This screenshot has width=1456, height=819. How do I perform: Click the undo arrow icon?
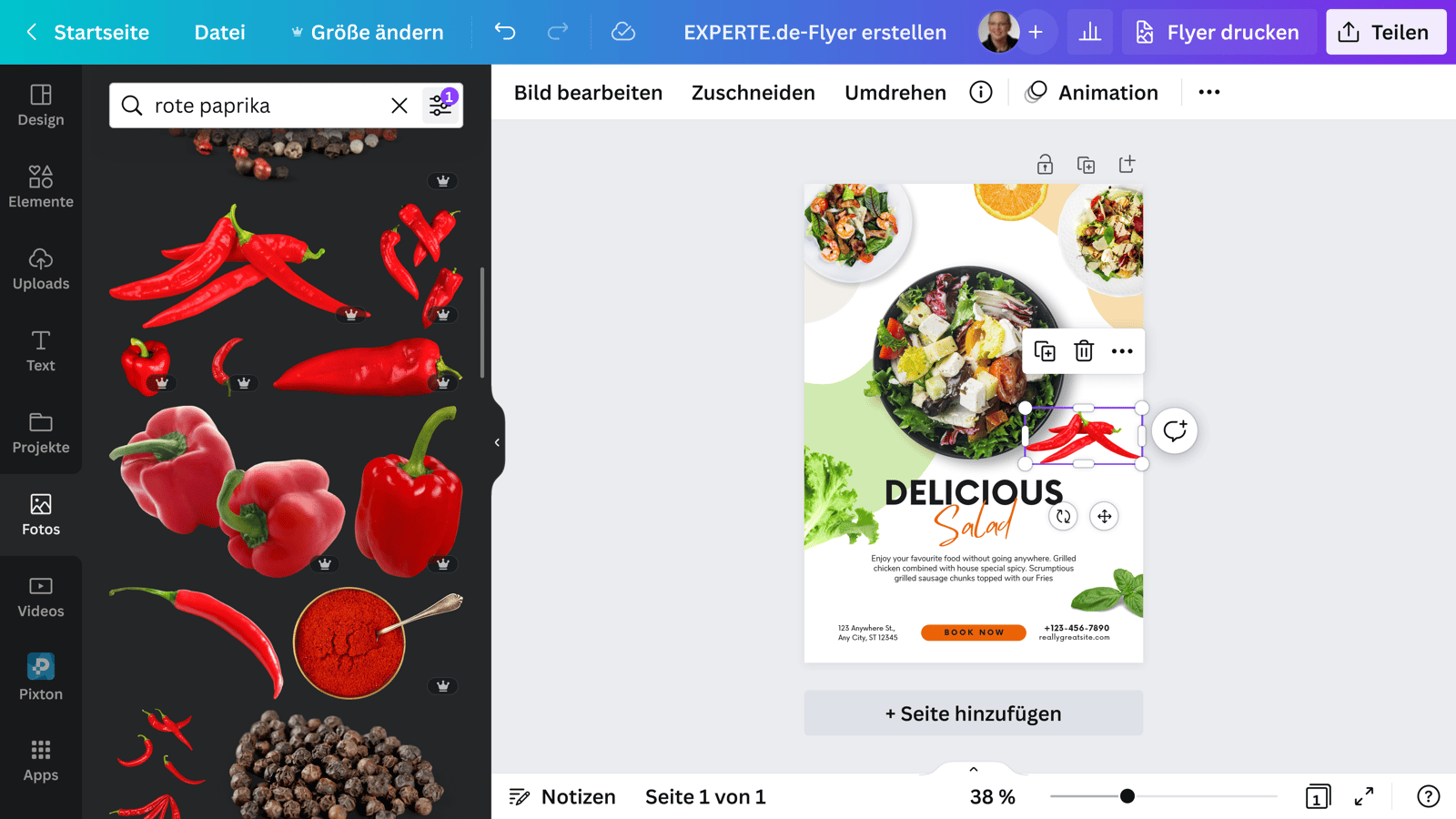(505, 32)
